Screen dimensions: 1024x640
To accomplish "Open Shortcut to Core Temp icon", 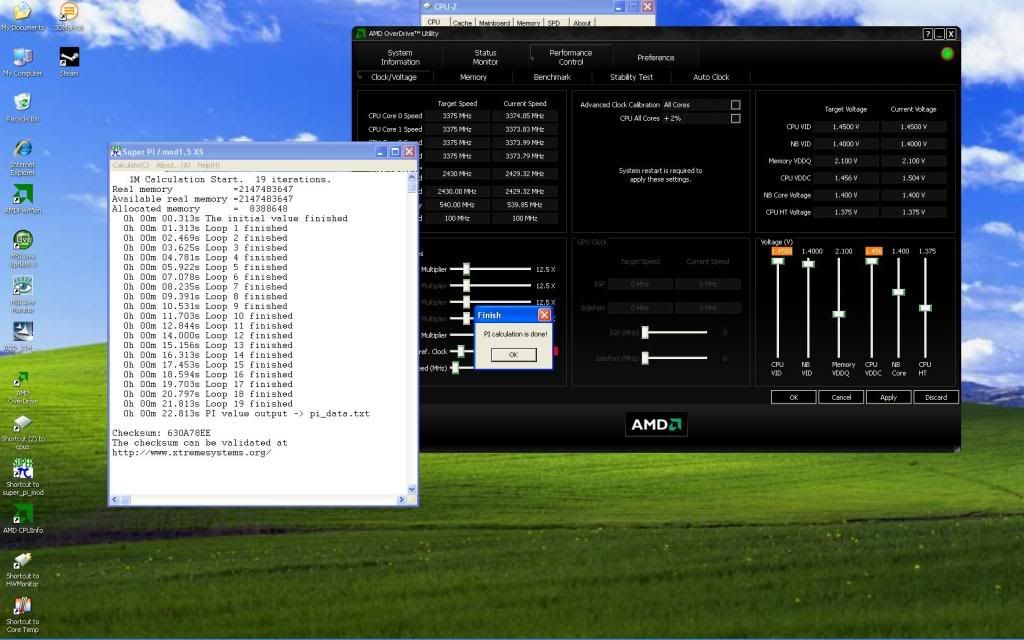I will click(x=22, y=615).
